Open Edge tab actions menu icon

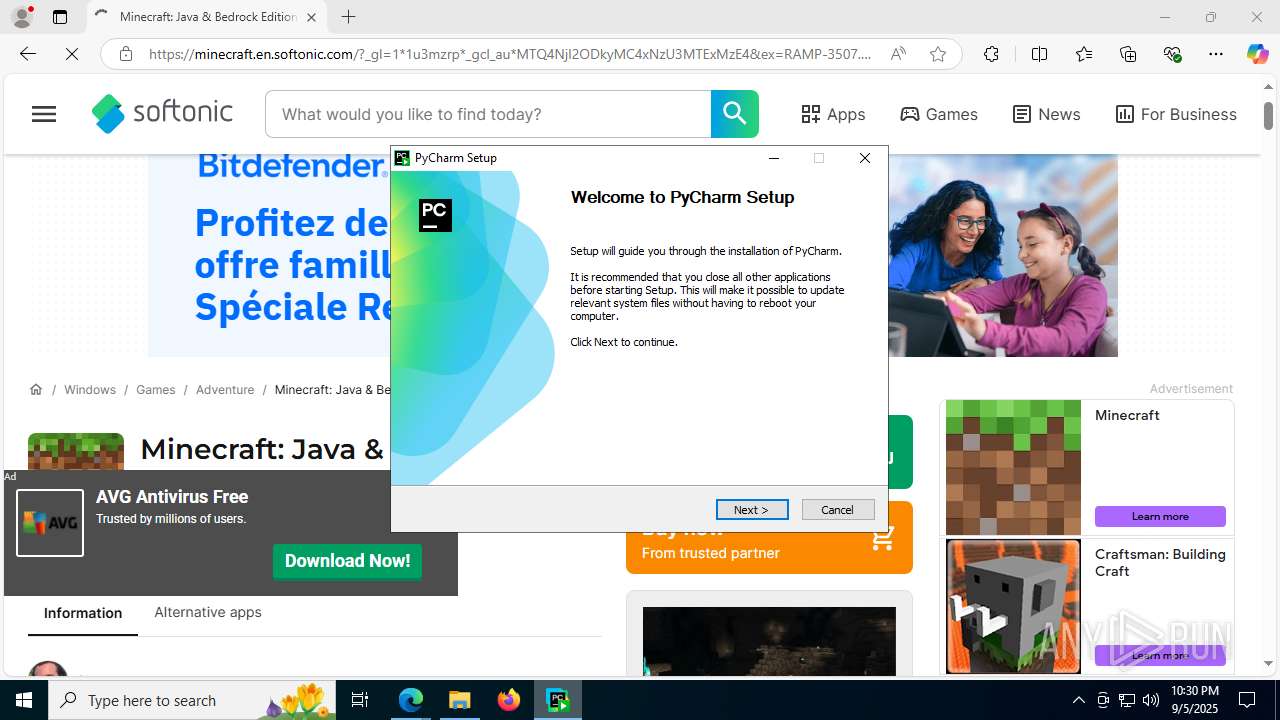pyautogui.click(x=60, y=17)
